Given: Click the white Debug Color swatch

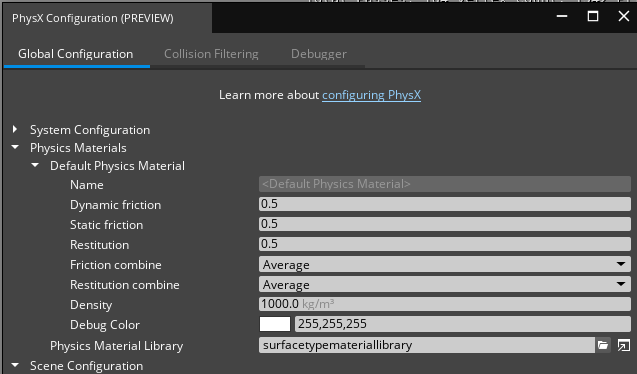Looking at the screenshot, I should (275, 324).
